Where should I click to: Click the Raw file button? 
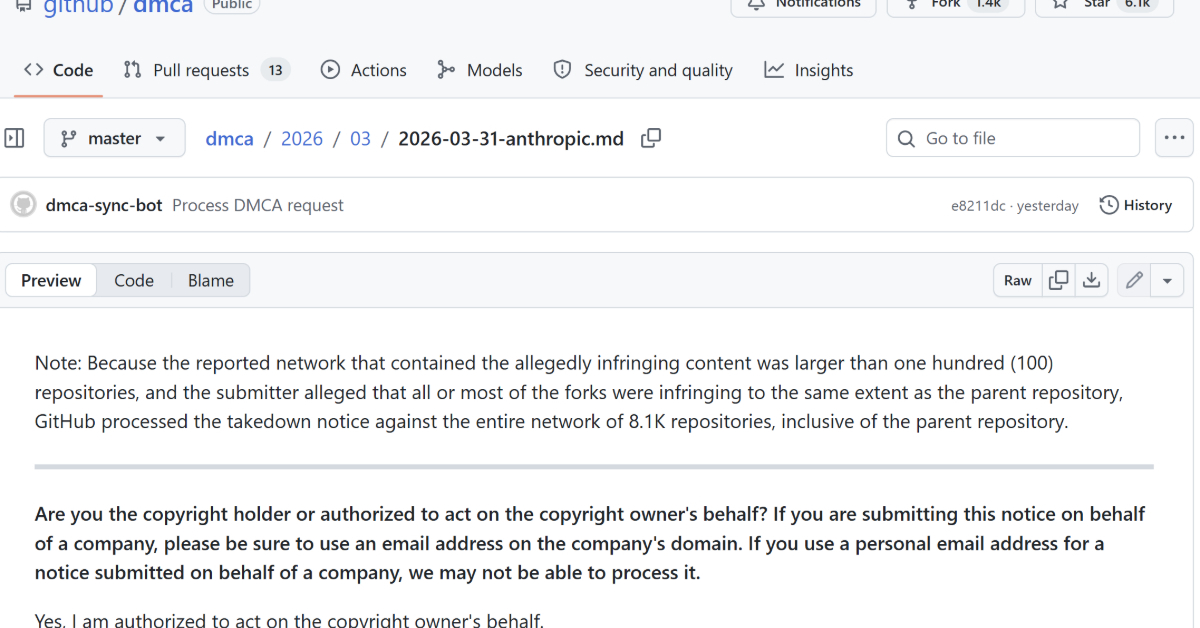click(1018, 281)
